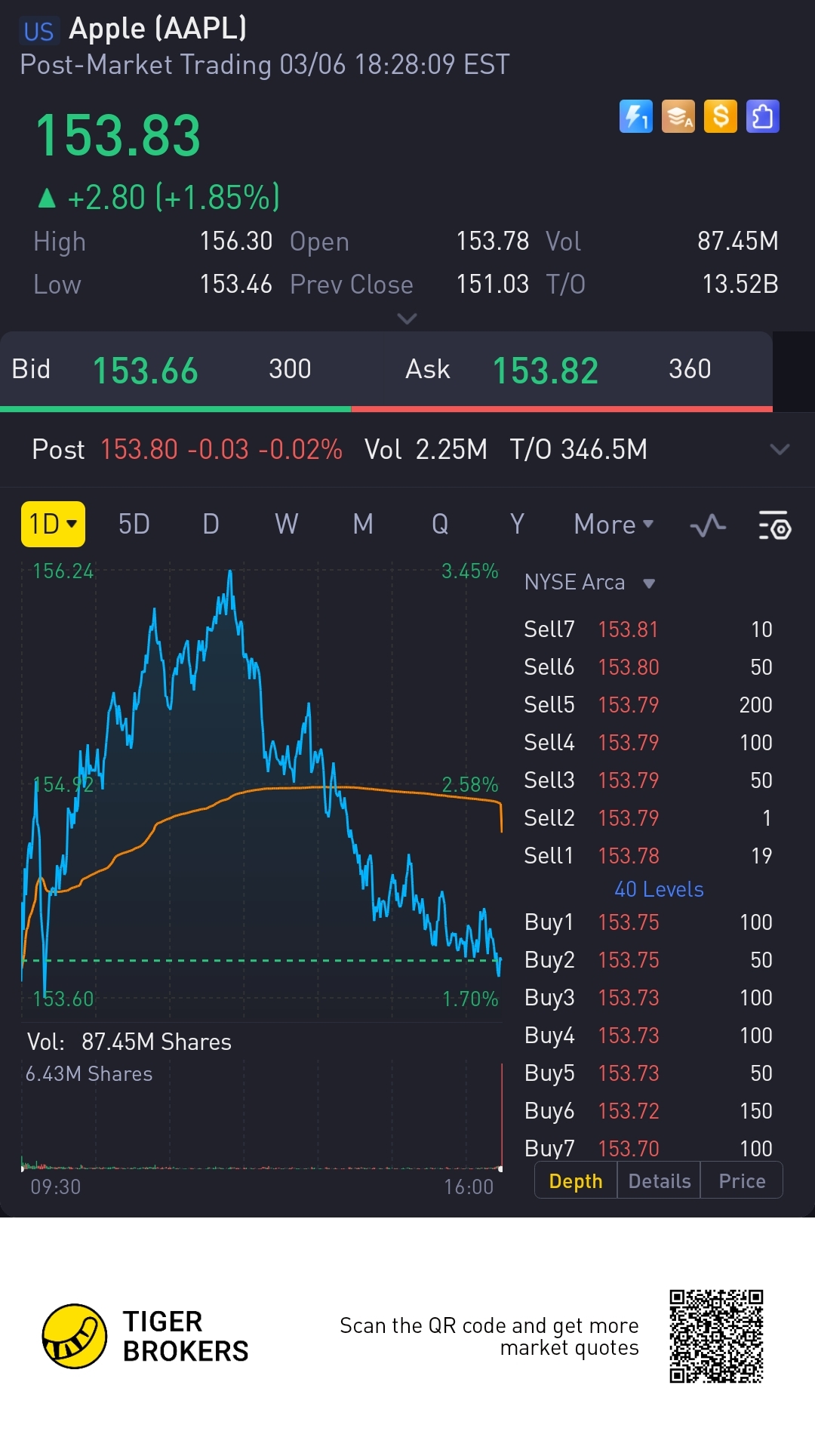
Task: Tap the Vol: 87.45M Shares label
Action: tap(129, 1042)
